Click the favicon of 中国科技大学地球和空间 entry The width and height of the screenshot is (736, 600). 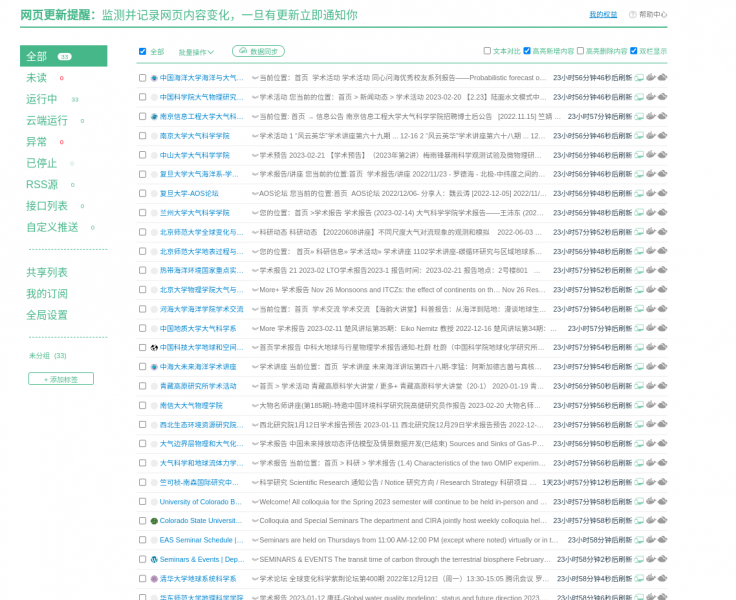154,348
